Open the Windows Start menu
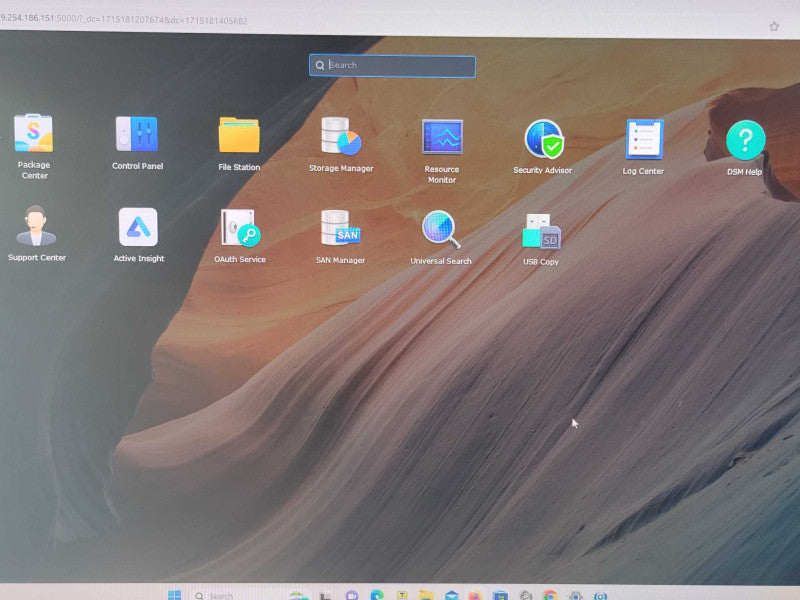This screenshot has height=600, width=800. click(x=174, y=595)
